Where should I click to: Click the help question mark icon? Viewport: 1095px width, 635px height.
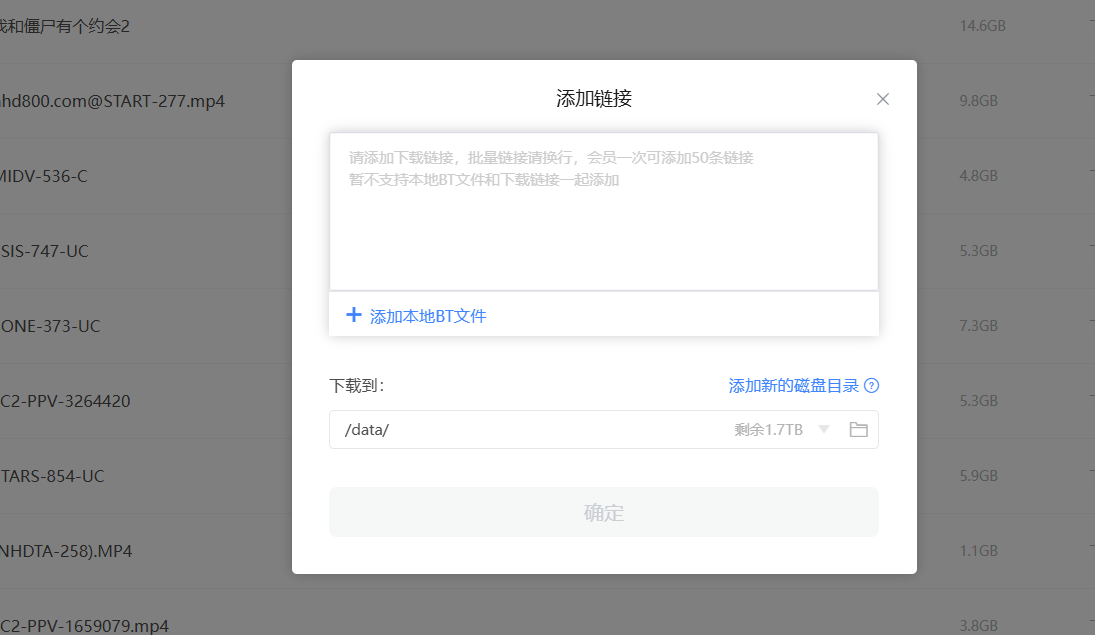click(872, 386)
